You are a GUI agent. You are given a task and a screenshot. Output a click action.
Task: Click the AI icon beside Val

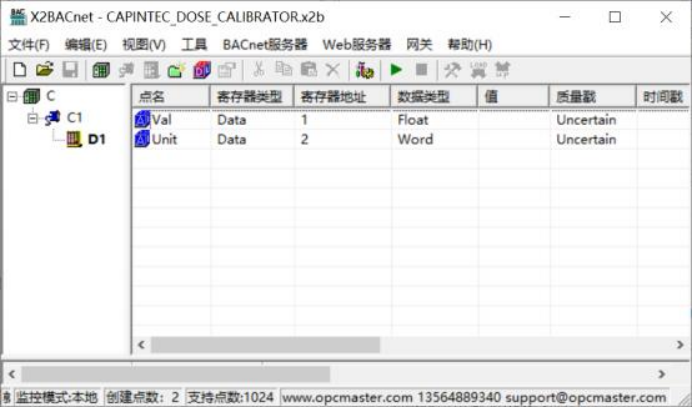click(142, 120)
